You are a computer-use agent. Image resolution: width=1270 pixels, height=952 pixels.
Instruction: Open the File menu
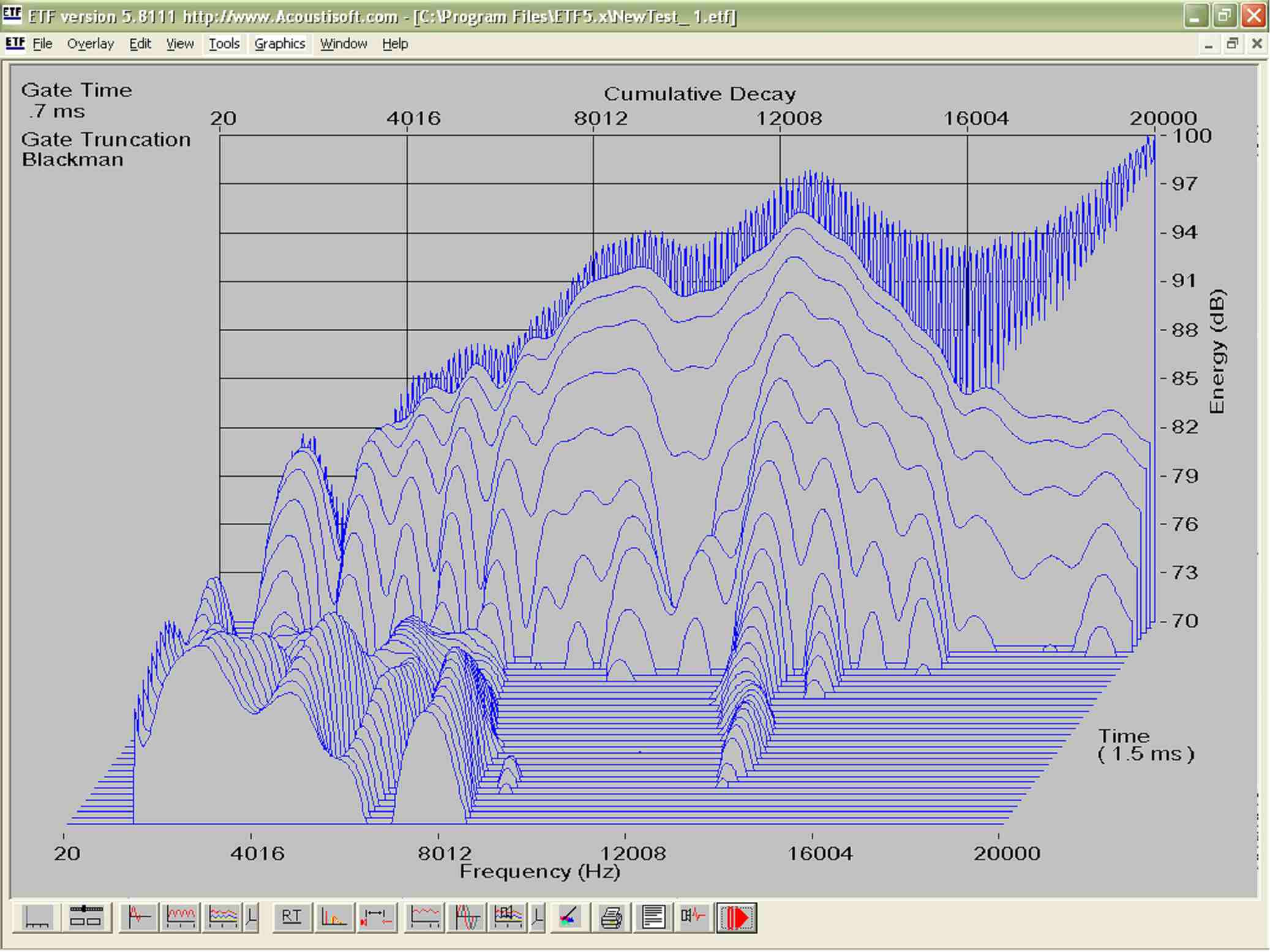pos(42,44)
